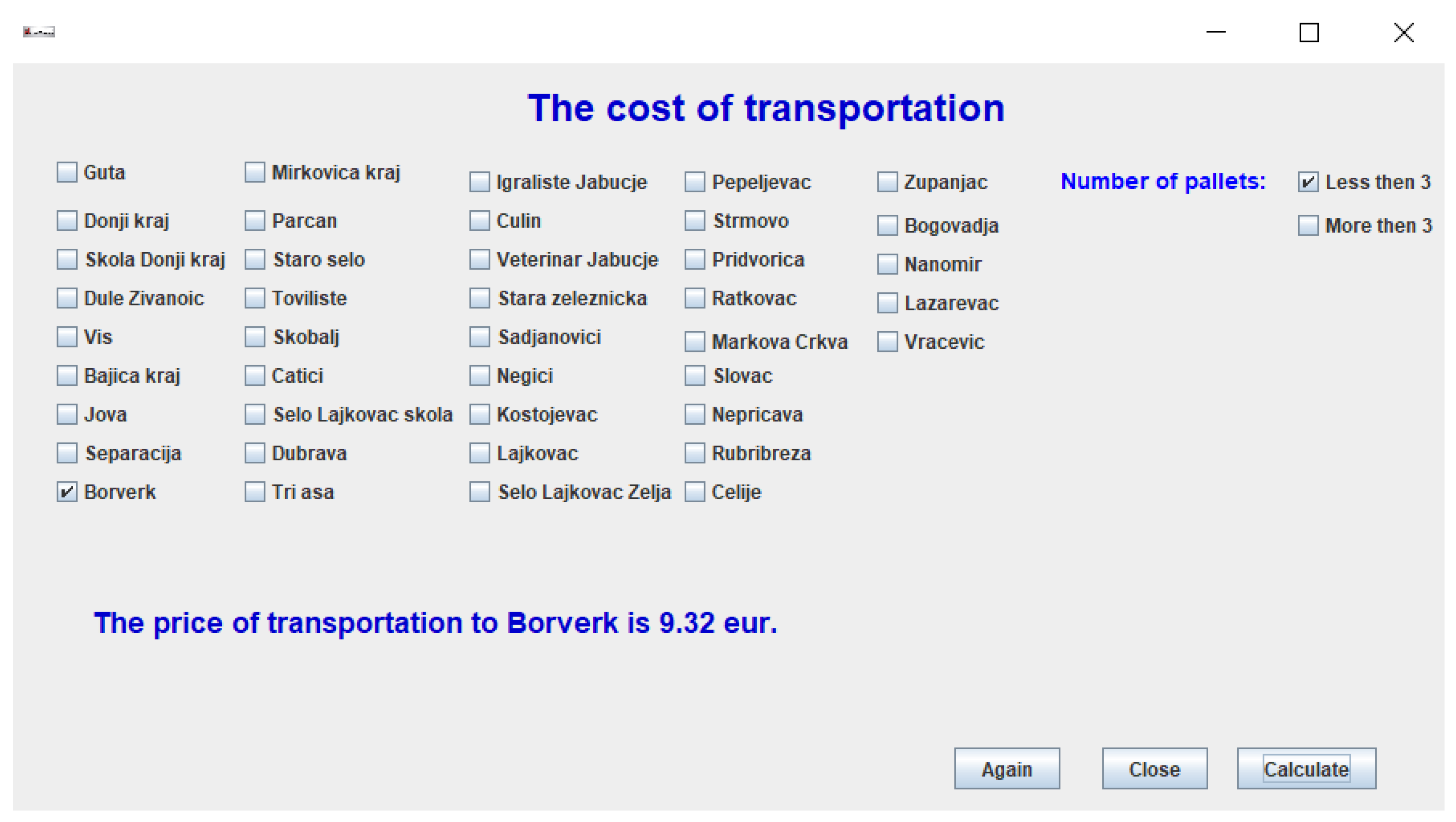Tick the Selo Lajkovac skola checkbox
Viewport: 1456px width, 822px height.
click(x=255, y=415)
